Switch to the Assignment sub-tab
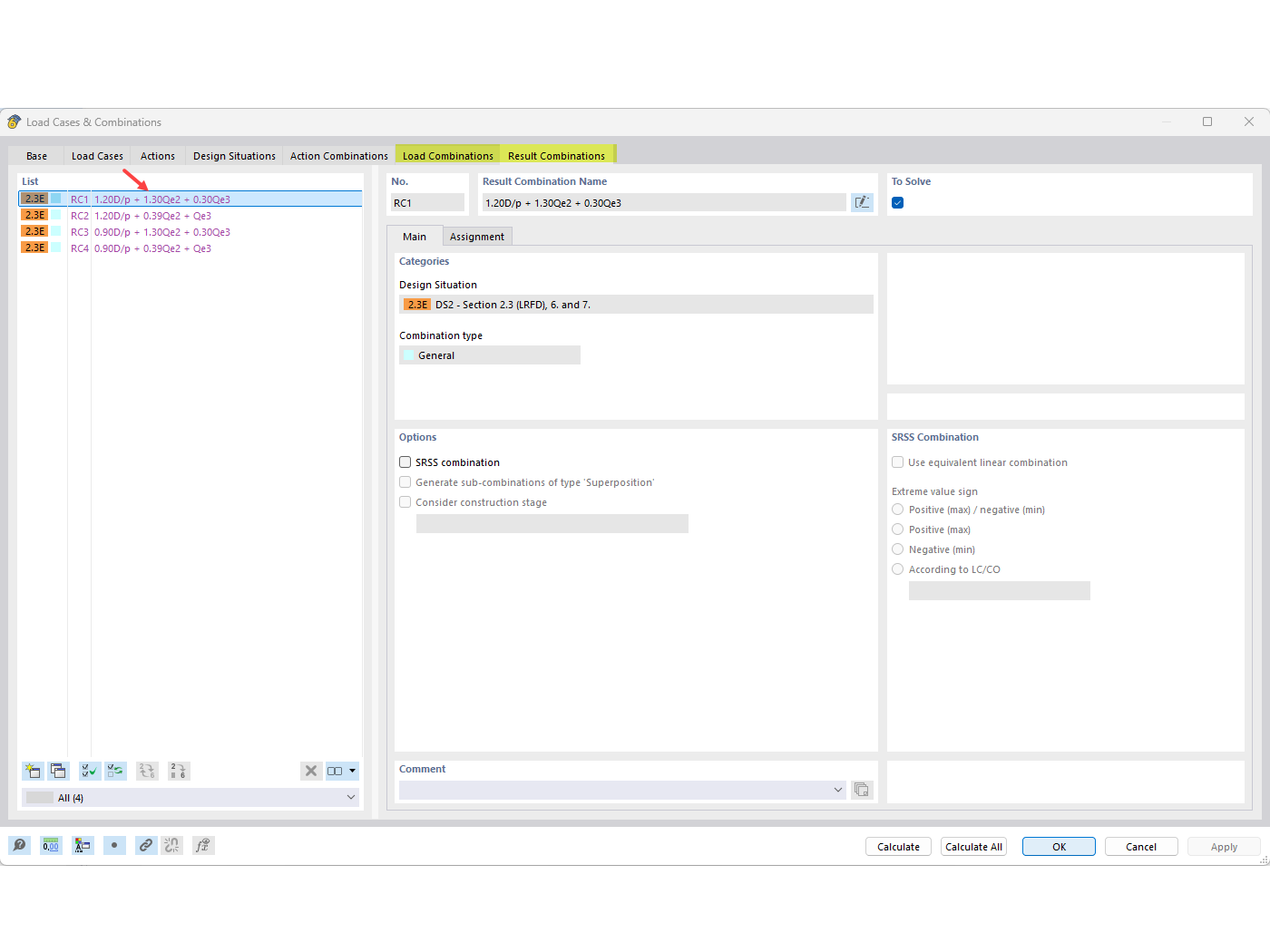 pyautogui.click(x=477, y=237)
